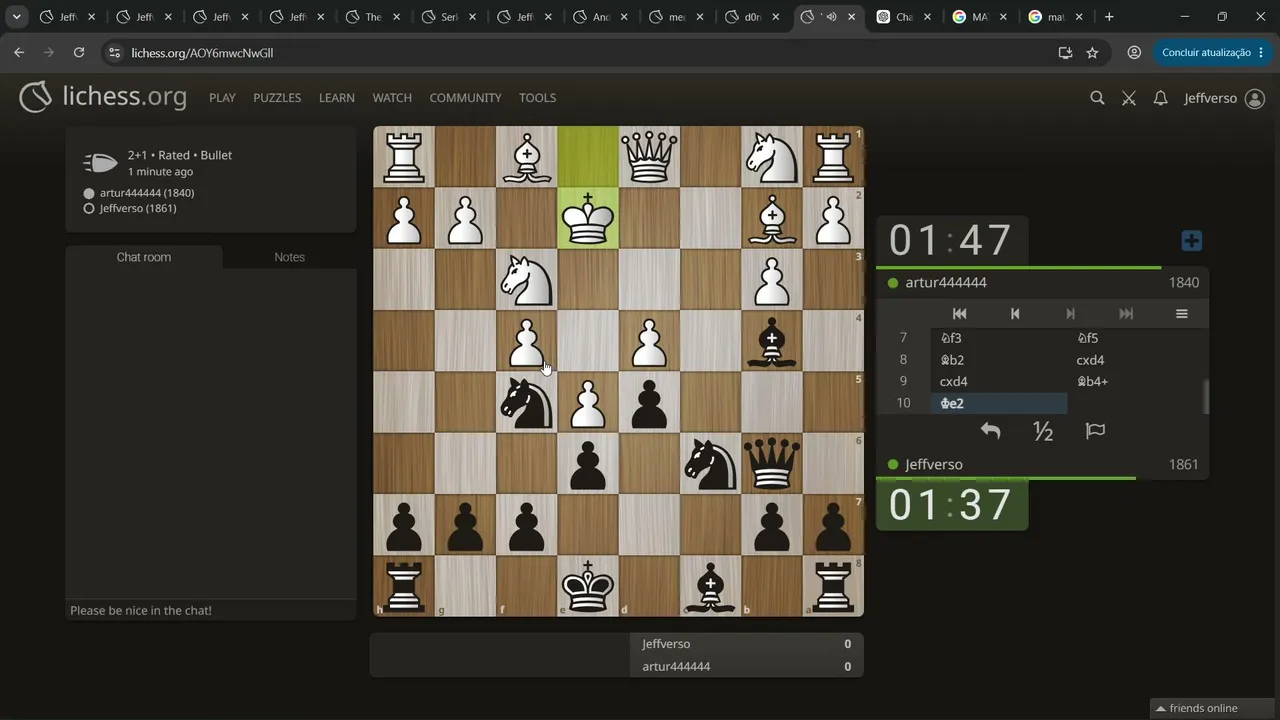This screenshot has width=1280, height=720.
Task: Click the white queen on d1
Action: coord(649,157)
